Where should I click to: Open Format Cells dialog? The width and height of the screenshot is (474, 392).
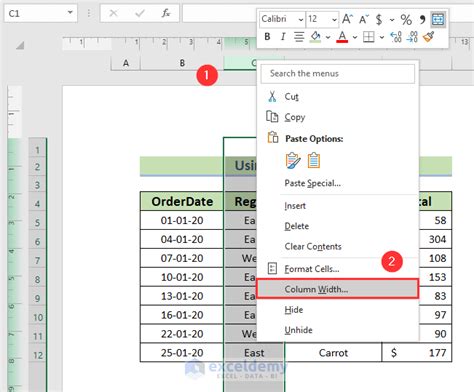[x=338, y=269]
